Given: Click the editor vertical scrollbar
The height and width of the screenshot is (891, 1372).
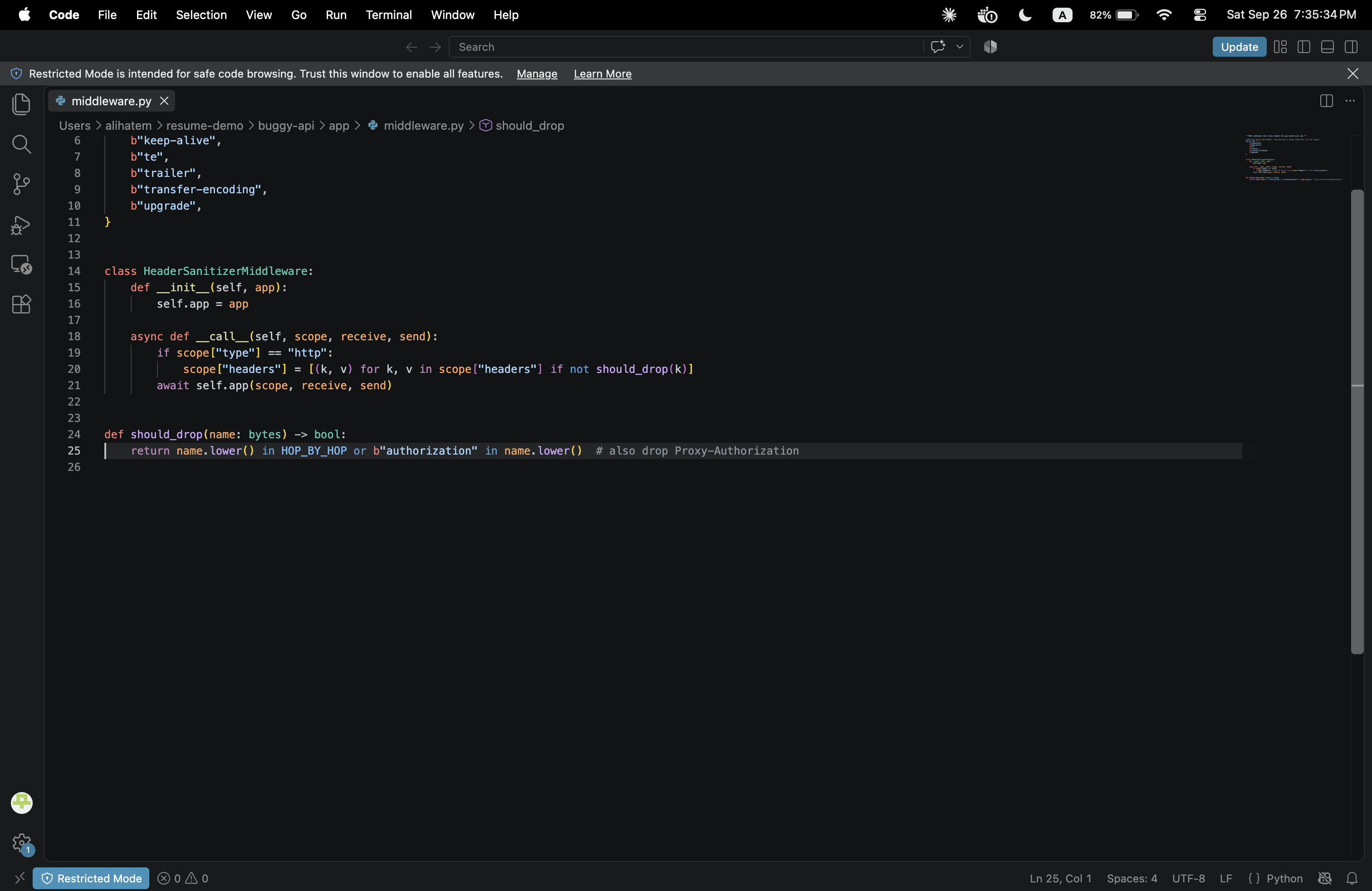Looking at the screenshot, I should pos(1357,422).
